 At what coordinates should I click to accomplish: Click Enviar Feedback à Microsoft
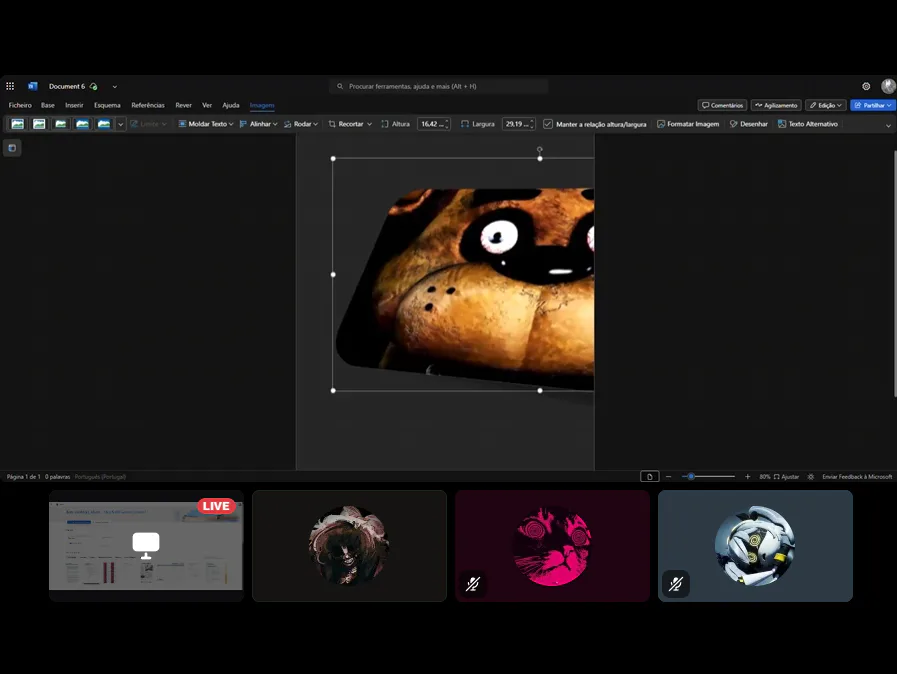click(857, 477)
